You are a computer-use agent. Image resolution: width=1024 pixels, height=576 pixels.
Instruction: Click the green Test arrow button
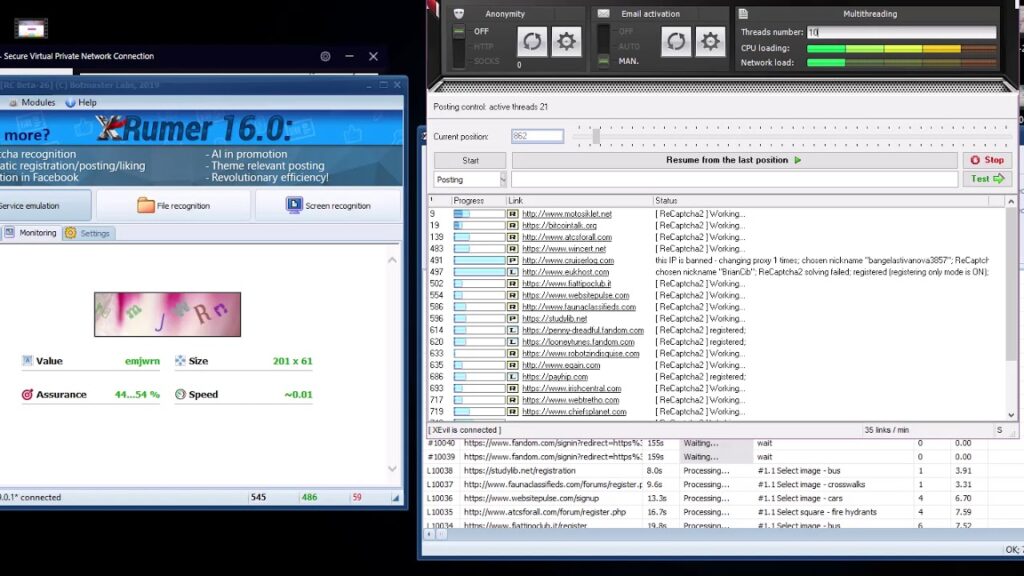(987, 179)
